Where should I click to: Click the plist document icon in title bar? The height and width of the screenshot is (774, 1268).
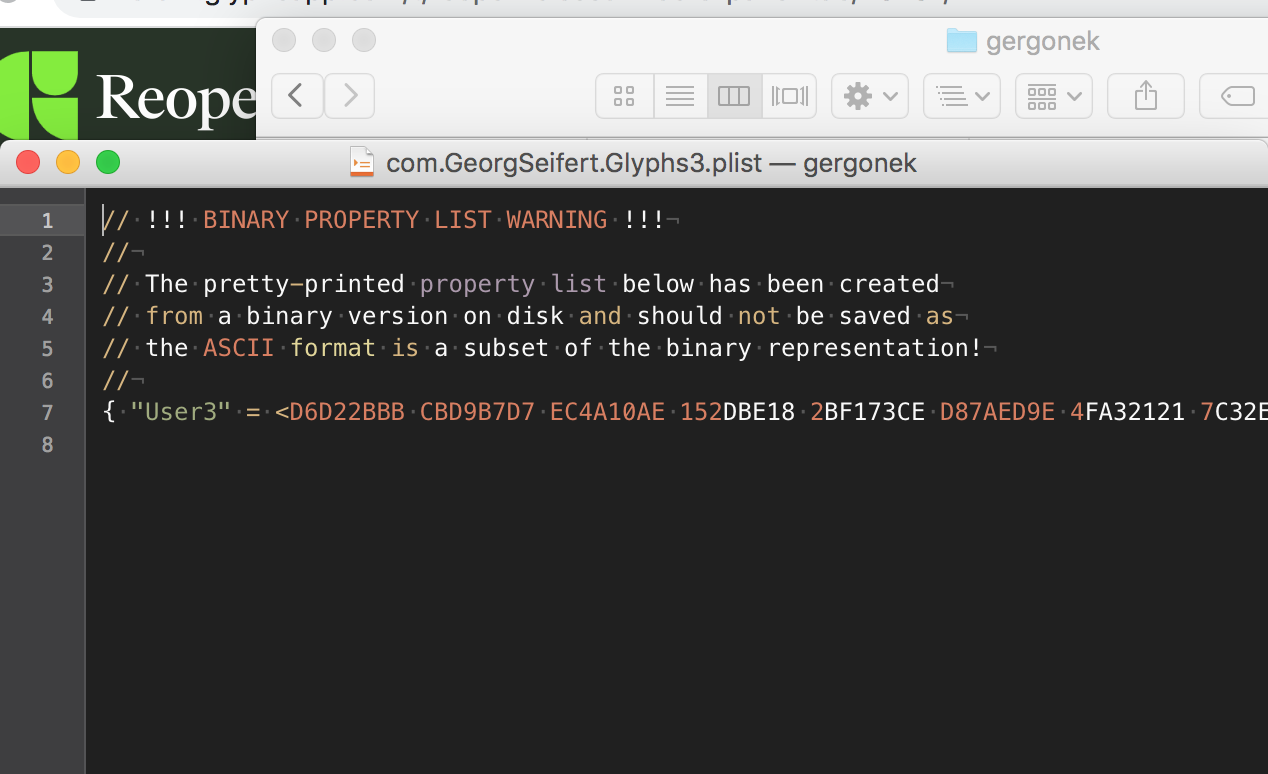pyautogui.click(x=362, y=162)
